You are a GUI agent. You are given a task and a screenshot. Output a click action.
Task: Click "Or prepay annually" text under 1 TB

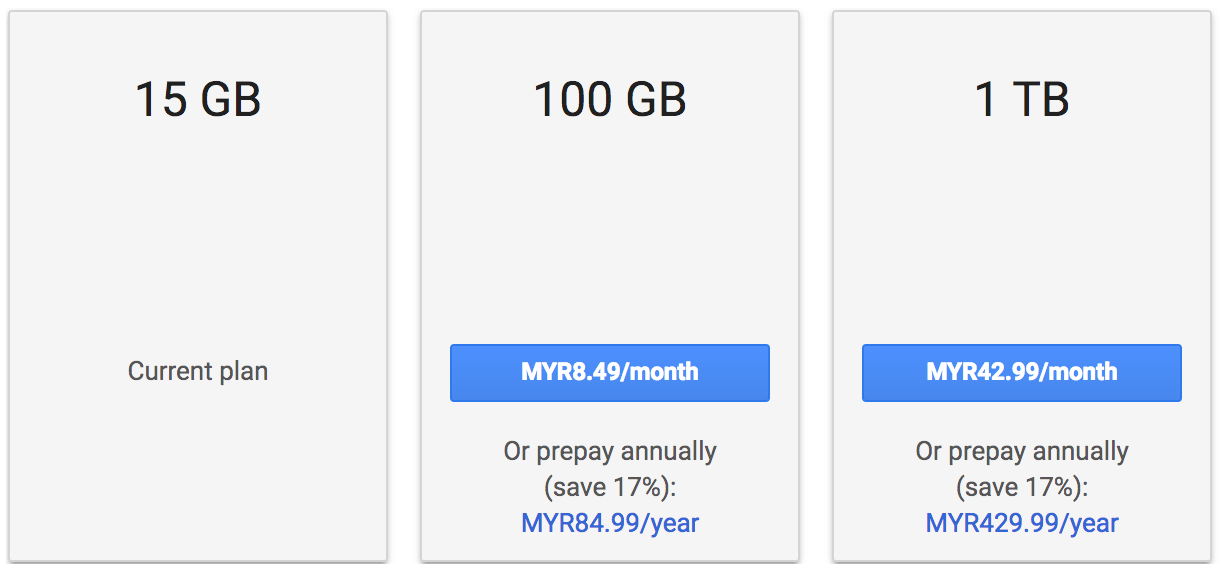tap(1022, 451)
